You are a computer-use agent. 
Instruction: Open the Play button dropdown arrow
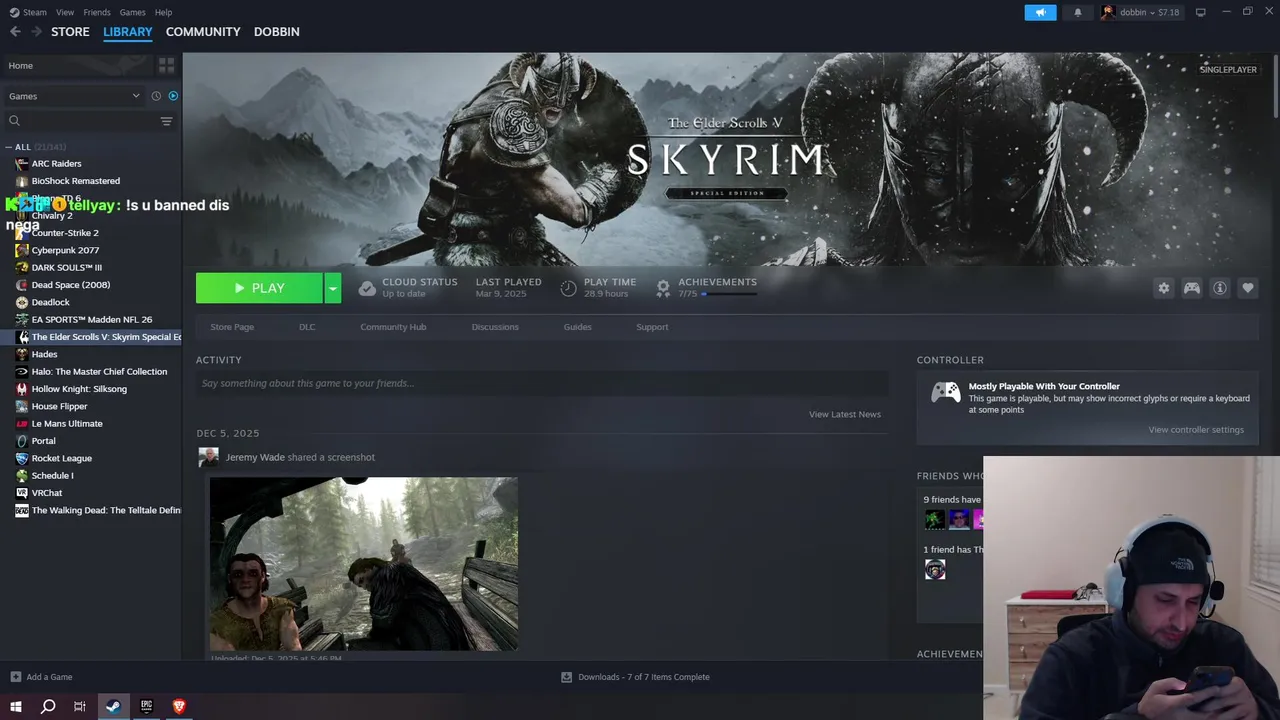(x=333, y=288)
